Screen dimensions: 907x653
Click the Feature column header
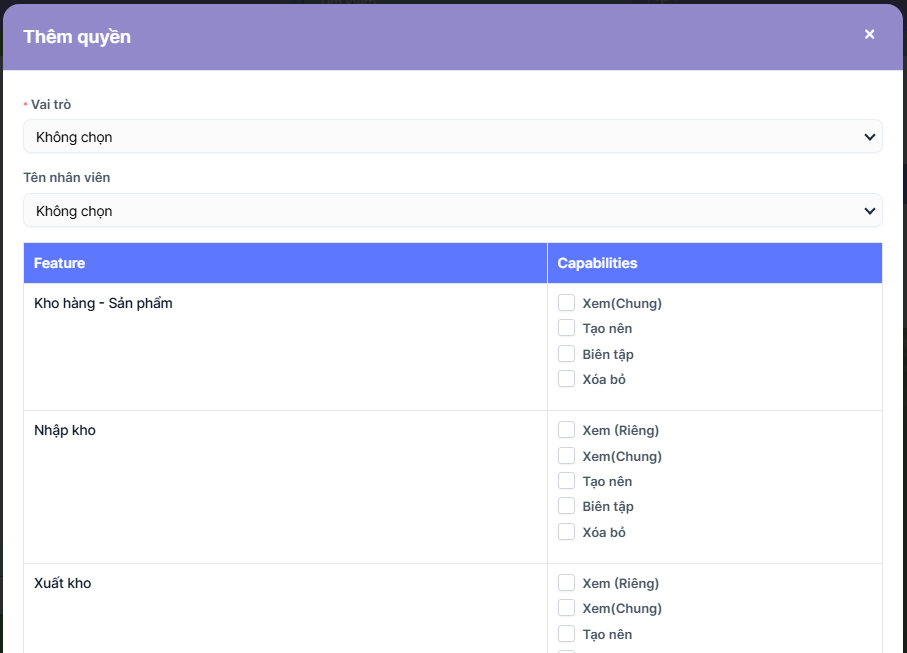pos(60,263)
